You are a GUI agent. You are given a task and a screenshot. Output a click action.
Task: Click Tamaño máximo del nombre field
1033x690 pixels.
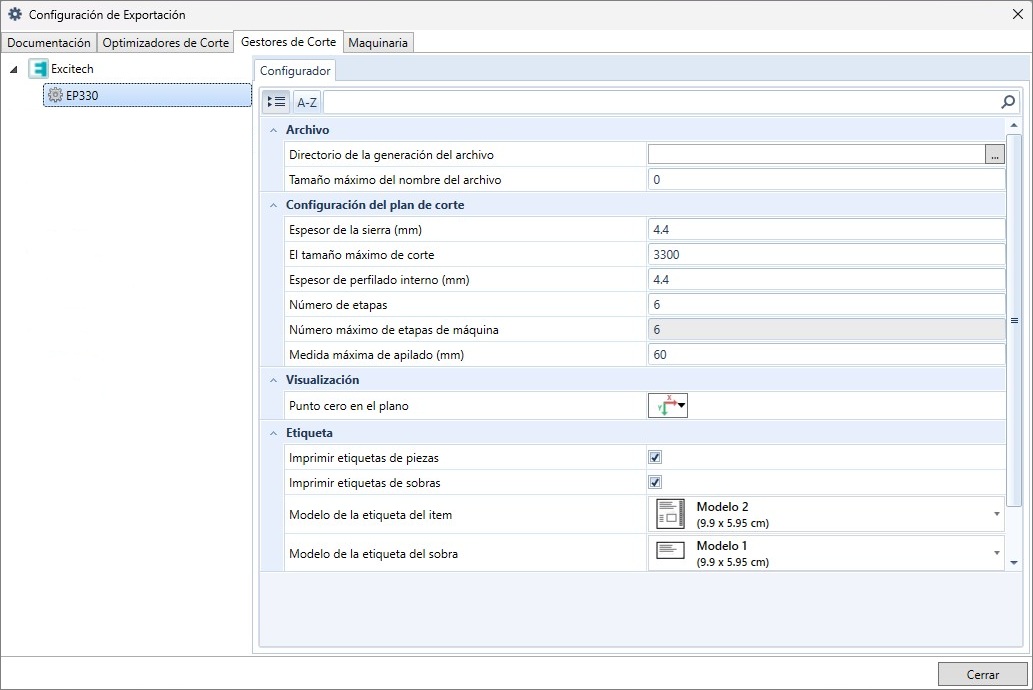click(826, 180)
